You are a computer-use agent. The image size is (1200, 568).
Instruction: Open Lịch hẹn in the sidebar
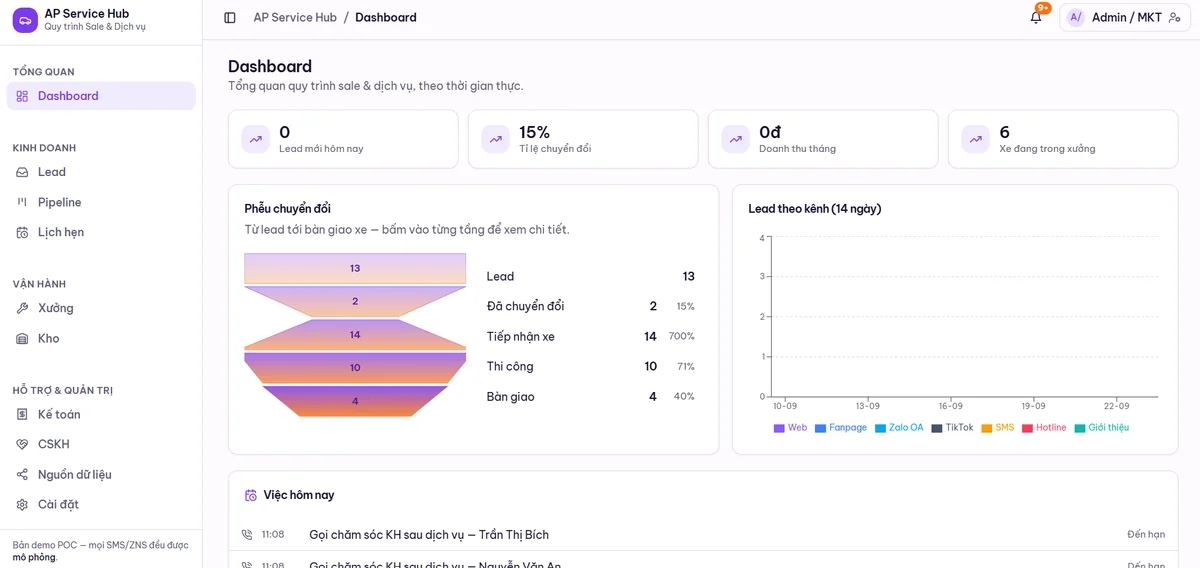point(101,232)
